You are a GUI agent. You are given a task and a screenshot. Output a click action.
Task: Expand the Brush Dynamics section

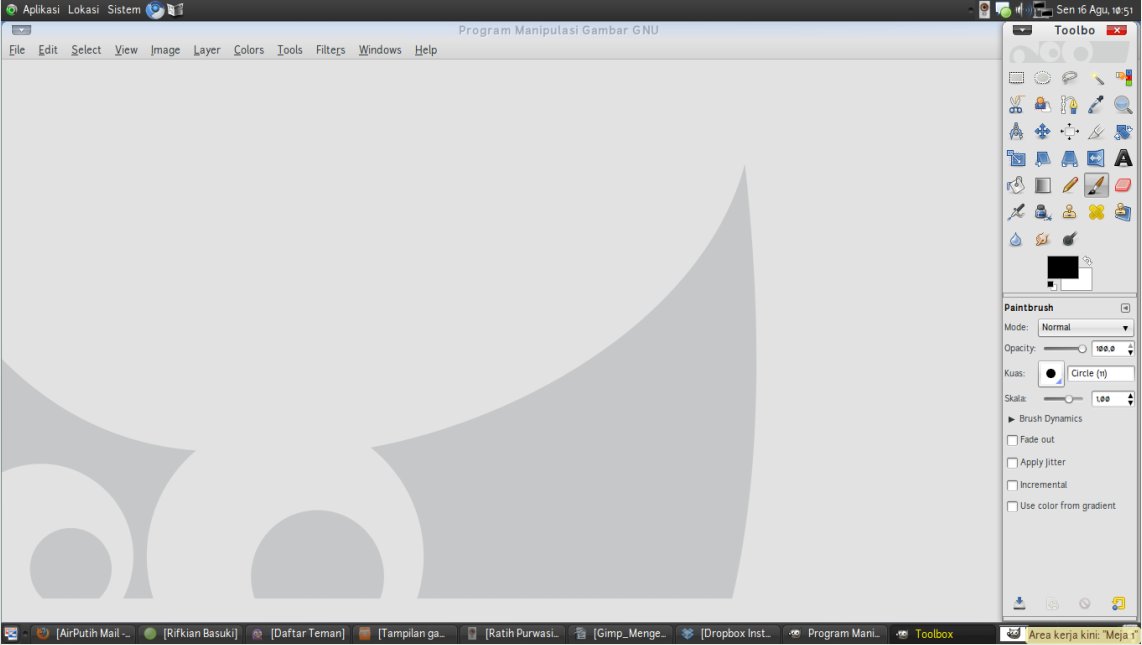[x=1012, y=419]
